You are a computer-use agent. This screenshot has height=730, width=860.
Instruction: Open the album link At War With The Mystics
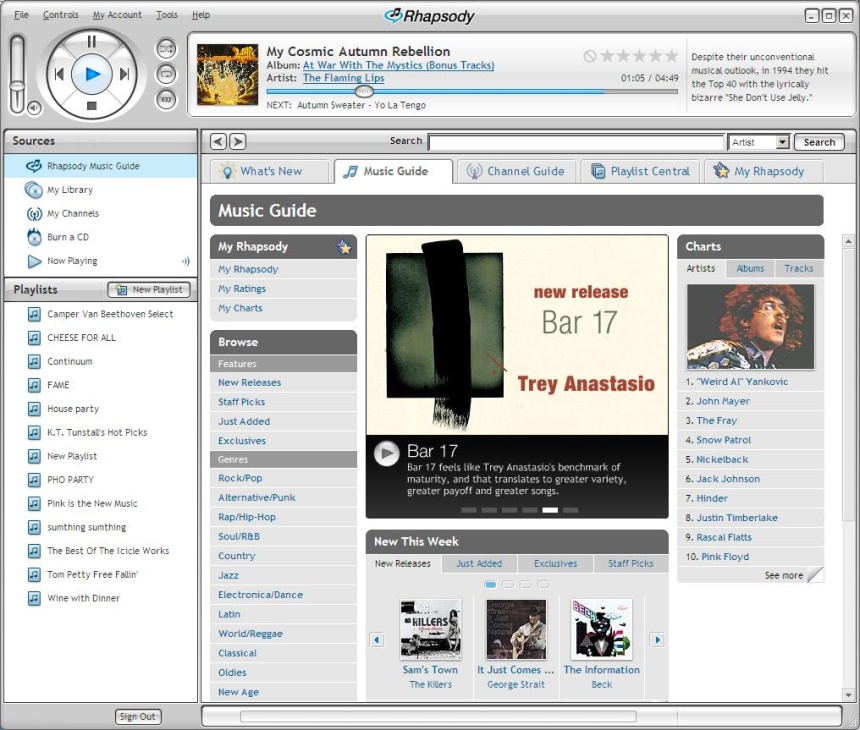tap(399, 65)
